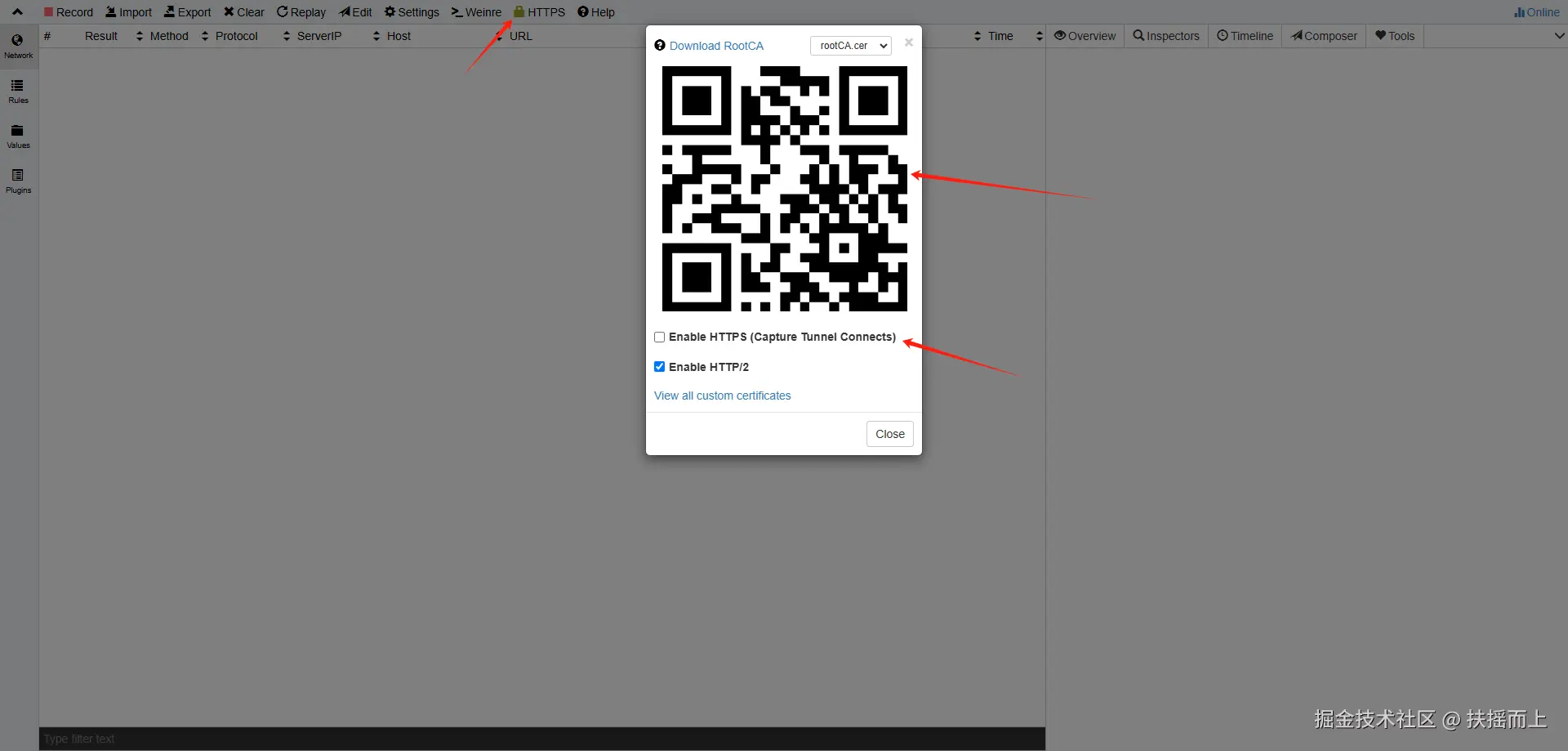Click the RootCA QR code image
This screenshot has height=751, width=1568.
(784, 189)
